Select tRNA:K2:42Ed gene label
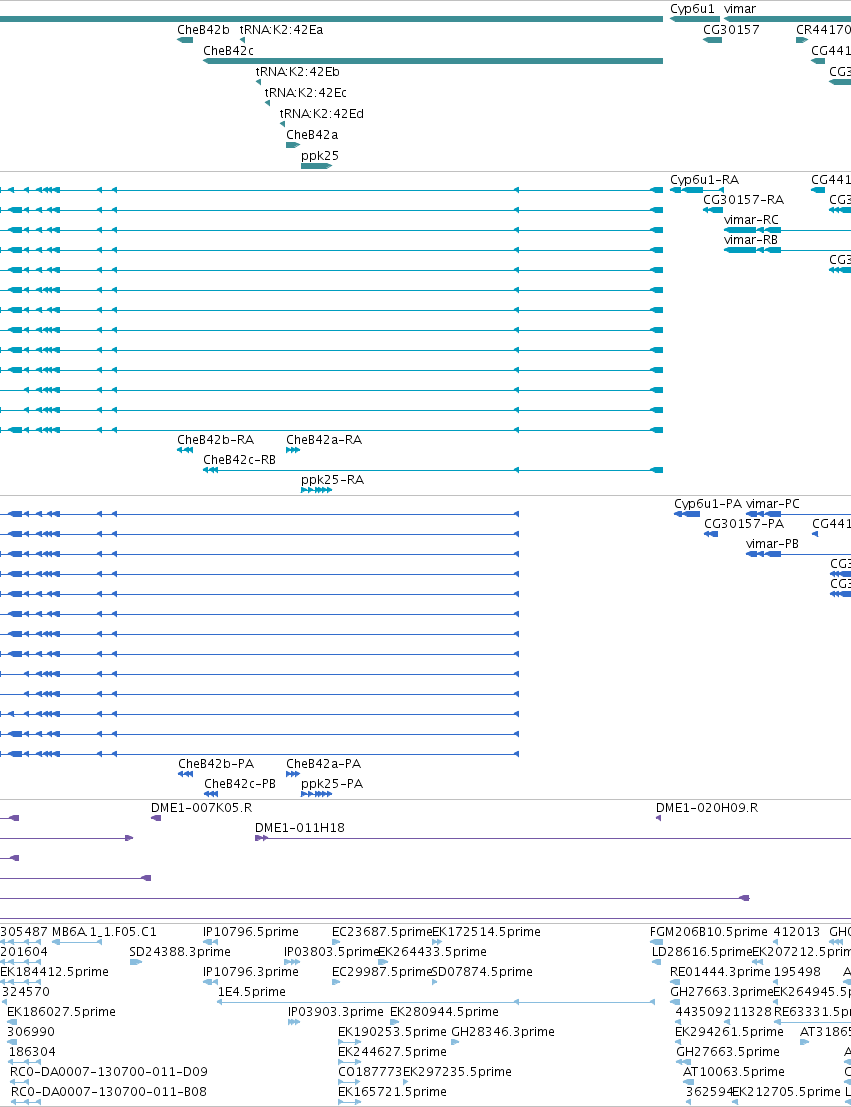The width and height of the screenshot is (851, 1107). pyautogui.click(x=321, y=114)
